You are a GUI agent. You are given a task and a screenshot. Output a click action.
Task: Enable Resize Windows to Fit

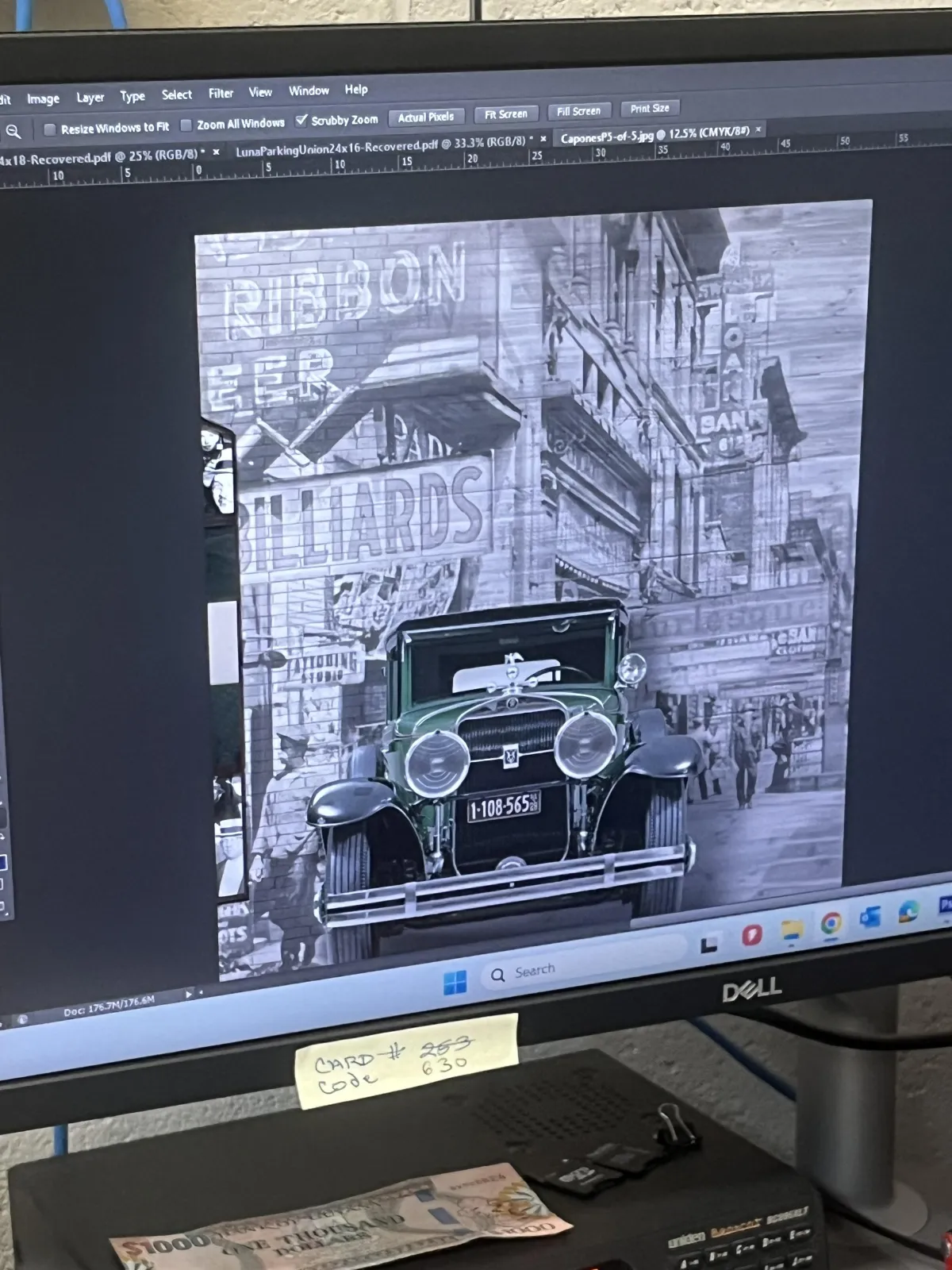point(50,129)
